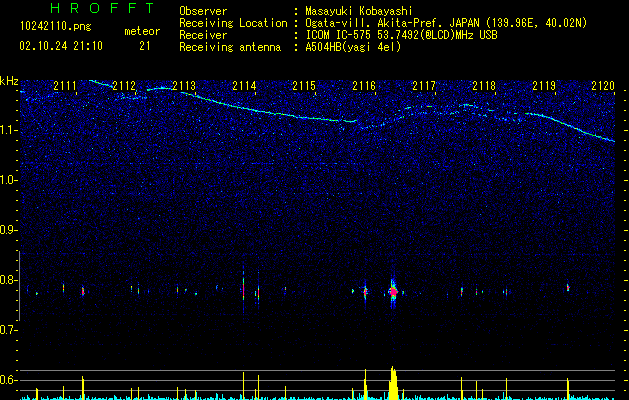The image size is (629, 400).
Task: Click the tallest yellow amplitude peak after 2116
Action: click(393, 383)
